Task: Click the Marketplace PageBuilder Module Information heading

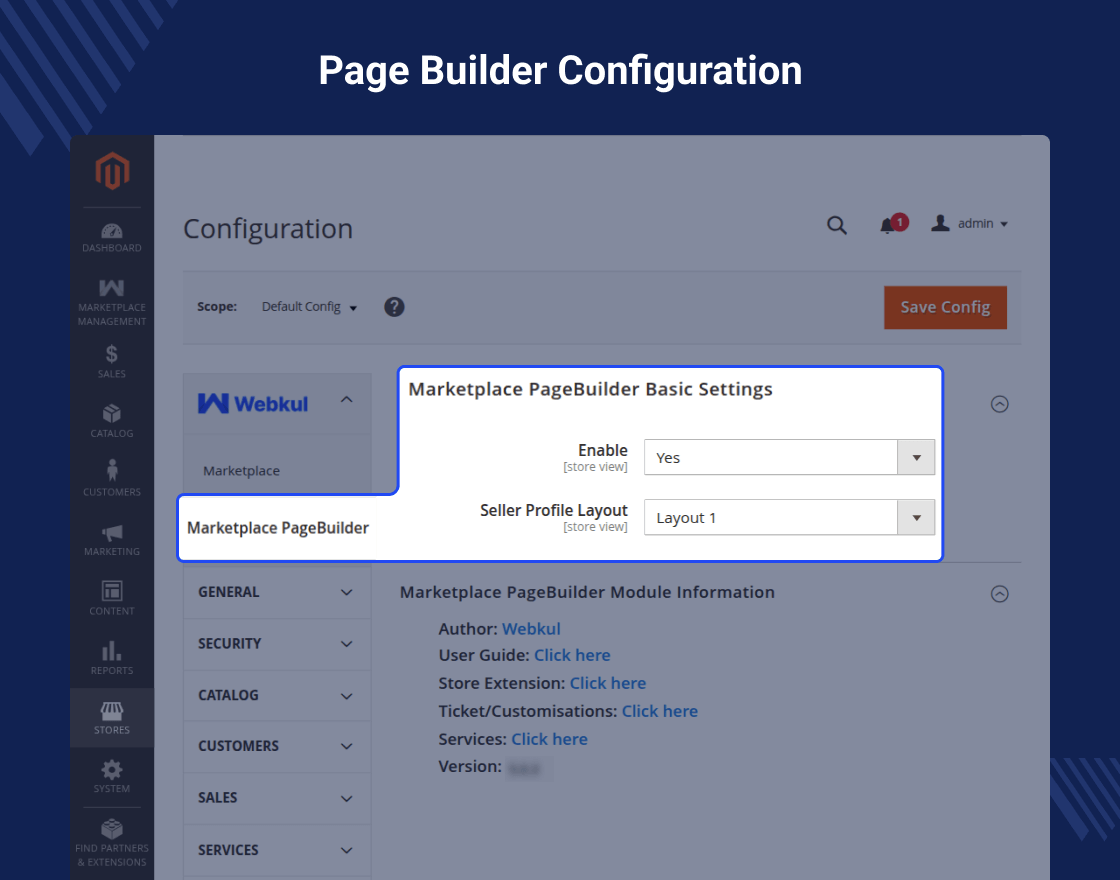Action: coord(587,592)
